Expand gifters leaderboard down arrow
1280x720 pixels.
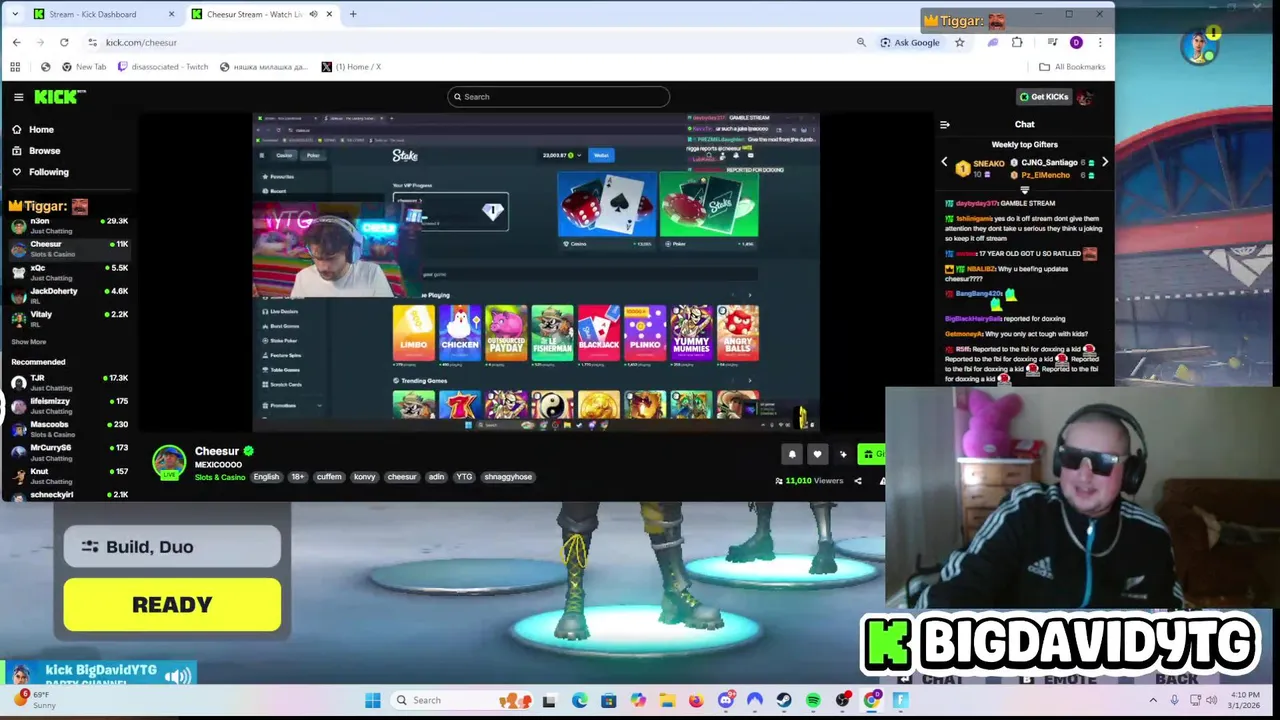1024,189
